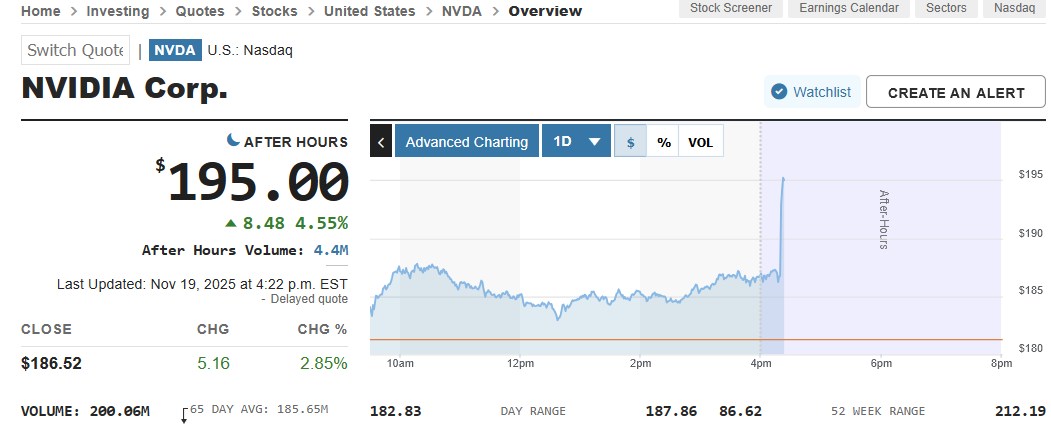
Task: Open the Advanced Charting view
Action: tap(466, 142)
